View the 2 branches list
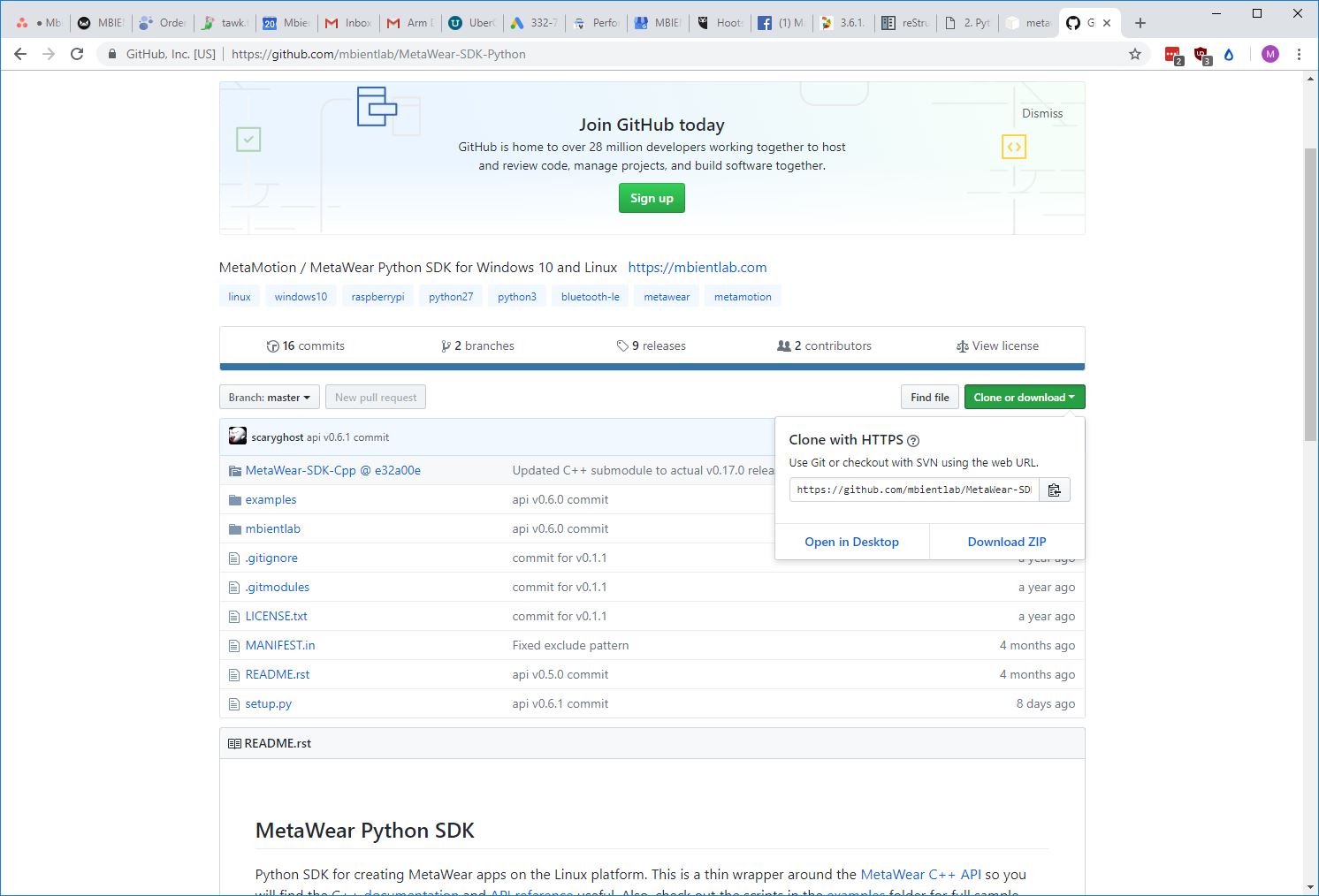The image size is (1319, 896). click(x=477, y=345)
